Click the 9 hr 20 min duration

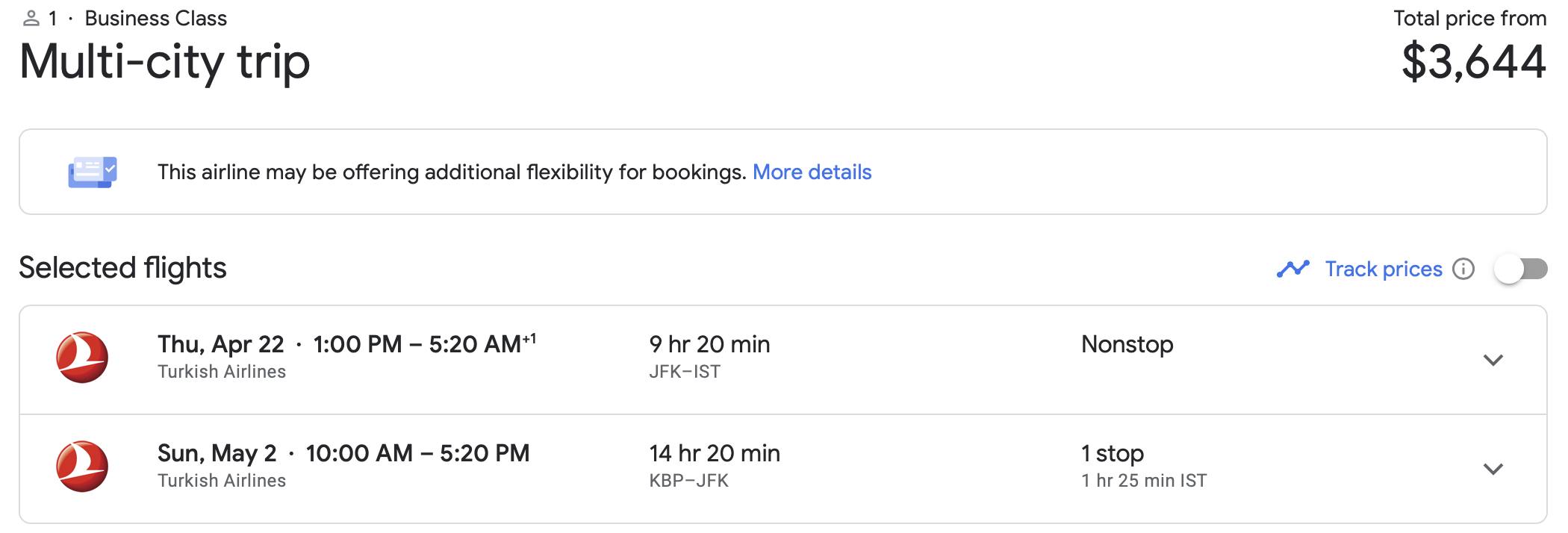709,344
